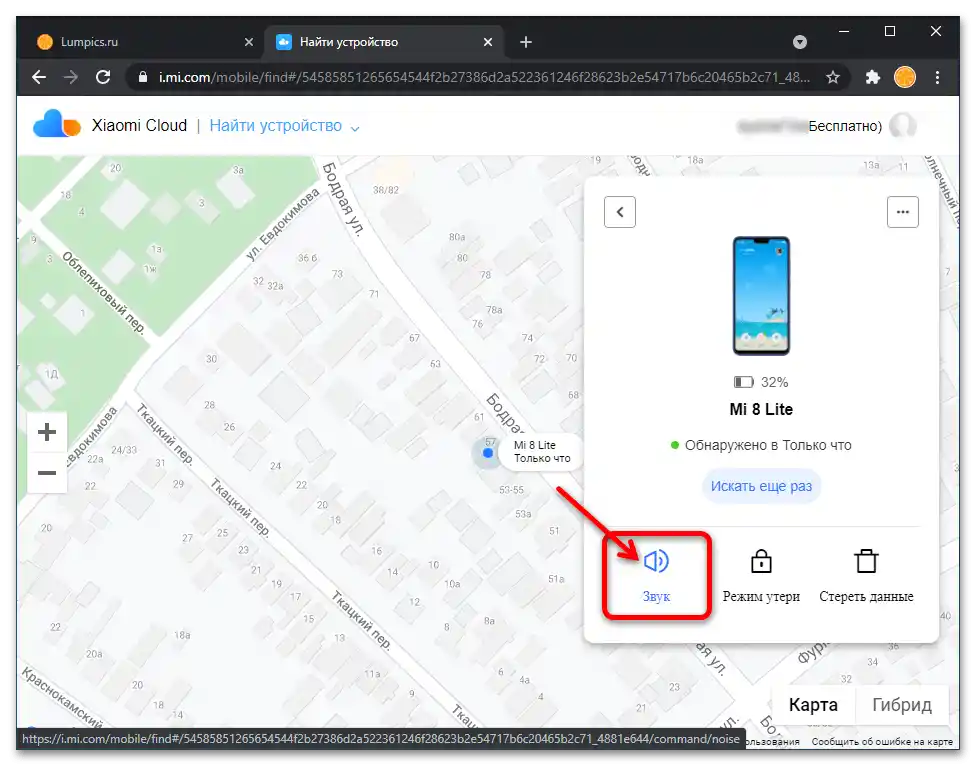Screen dimensions: 976x766
Task: Click Сообщить об ошибке на карте link
Action: pos(882,742)
